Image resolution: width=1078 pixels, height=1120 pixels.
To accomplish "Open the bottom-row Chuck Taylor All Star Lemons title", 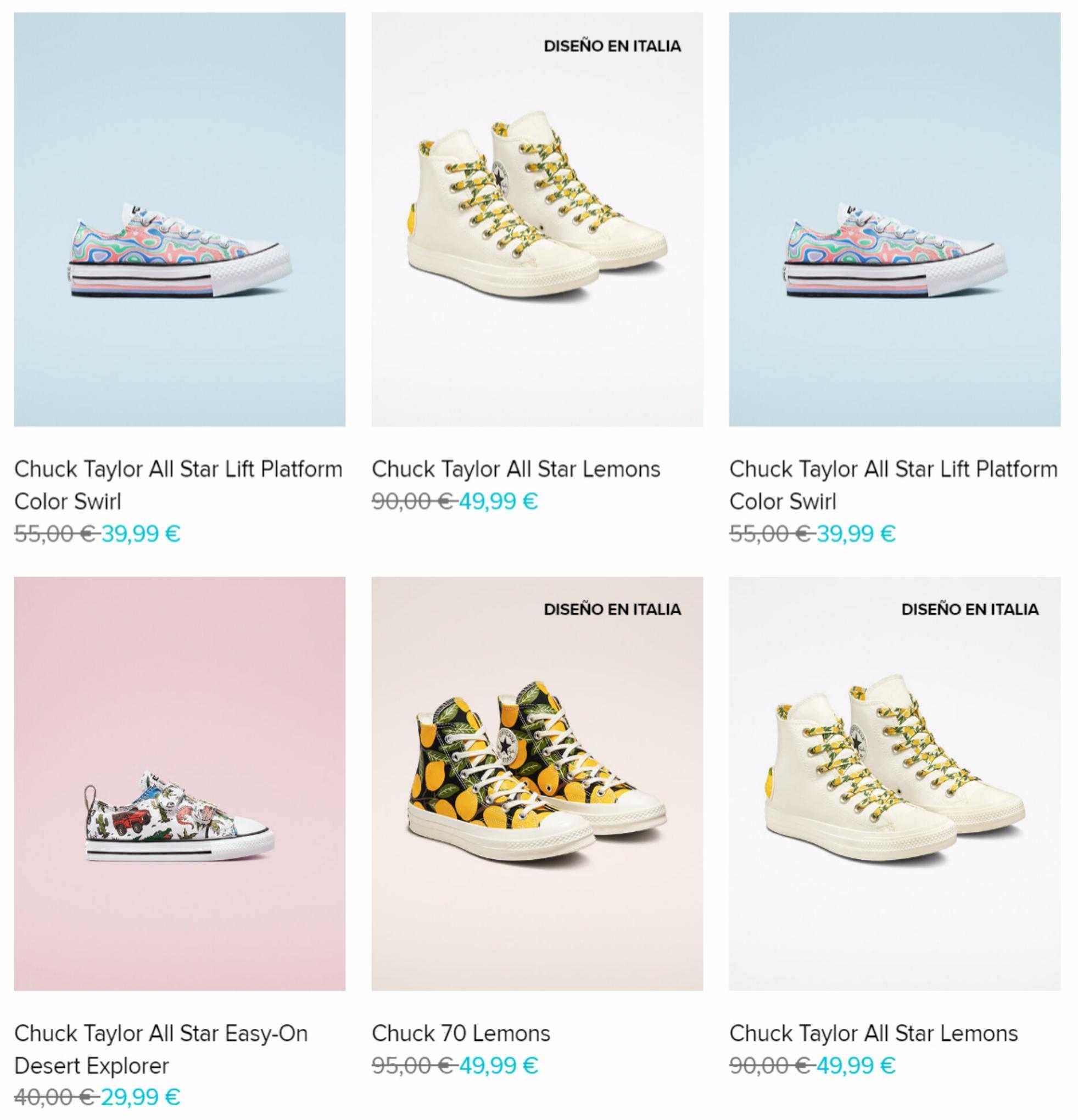I will coord(874,1033).
